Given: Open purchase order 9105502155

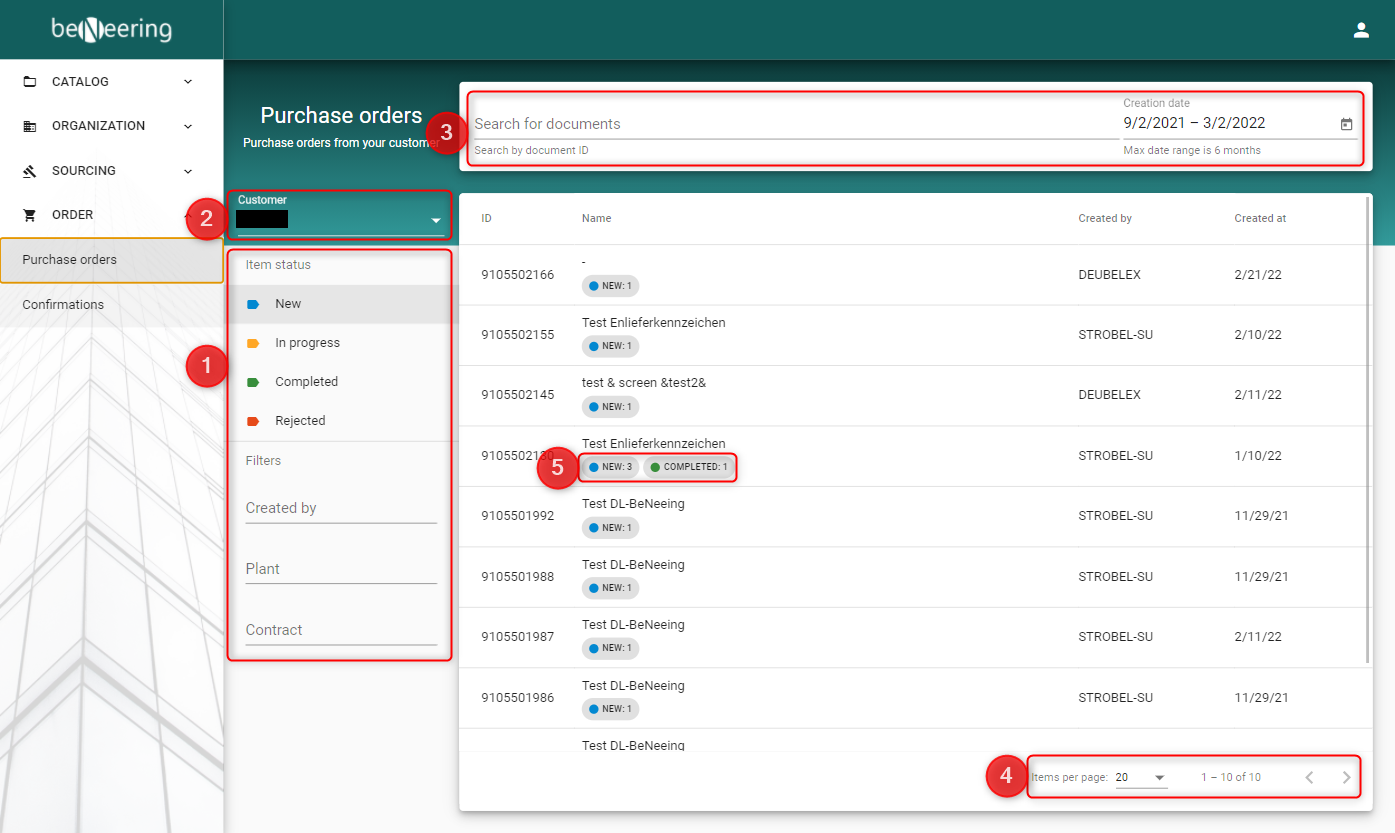Looking at the screenshot, I should 517,335.
